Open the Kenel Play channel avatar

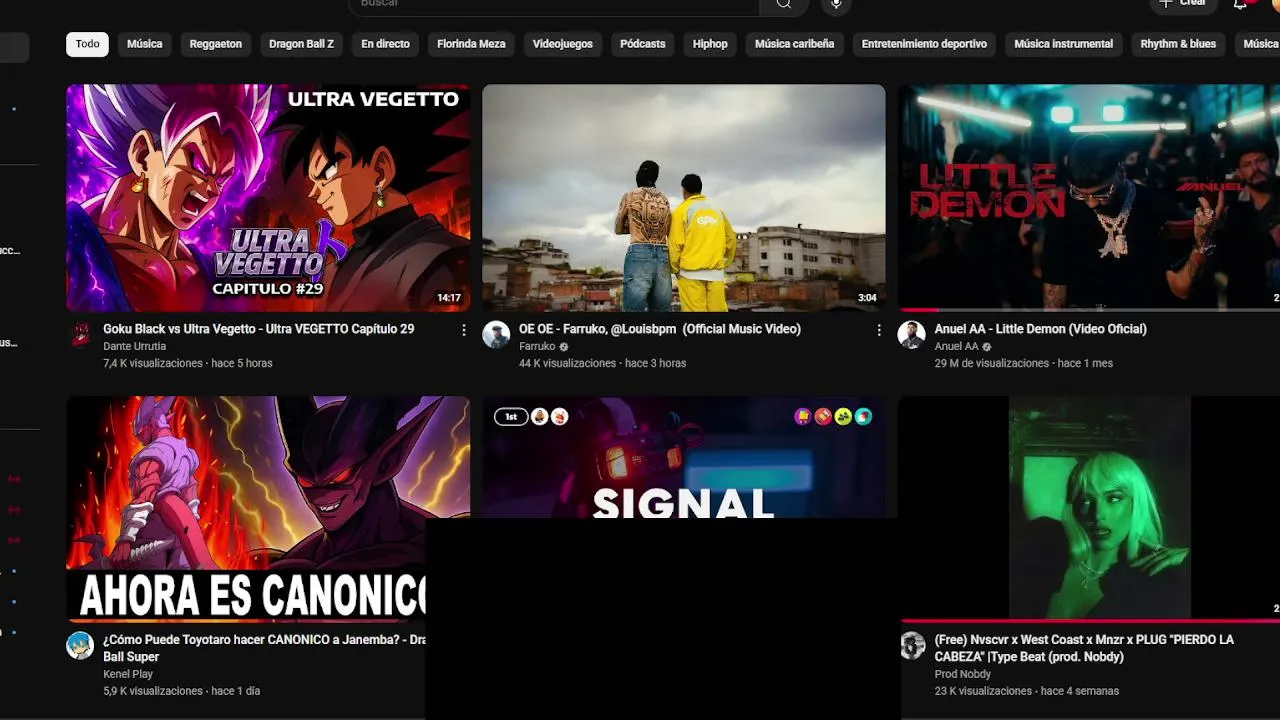coord(80,646)
